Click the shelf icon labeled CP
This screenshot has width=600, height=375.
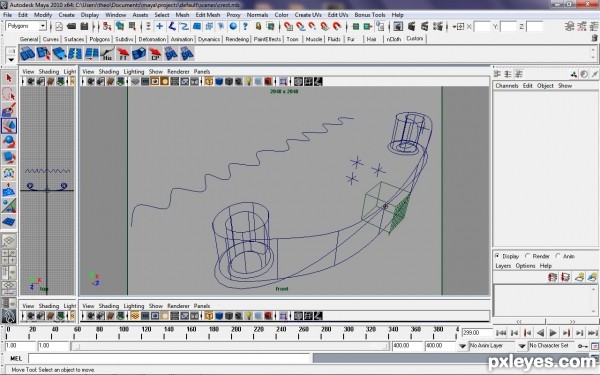point(155,54)
